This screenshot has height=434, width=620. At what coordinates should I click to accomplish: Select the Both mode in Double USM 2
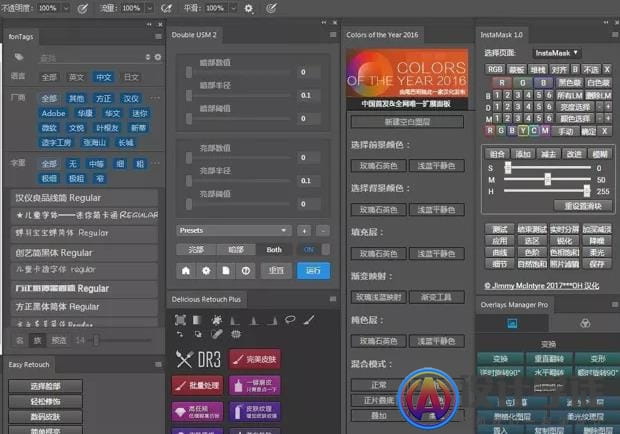pos(274,250)
